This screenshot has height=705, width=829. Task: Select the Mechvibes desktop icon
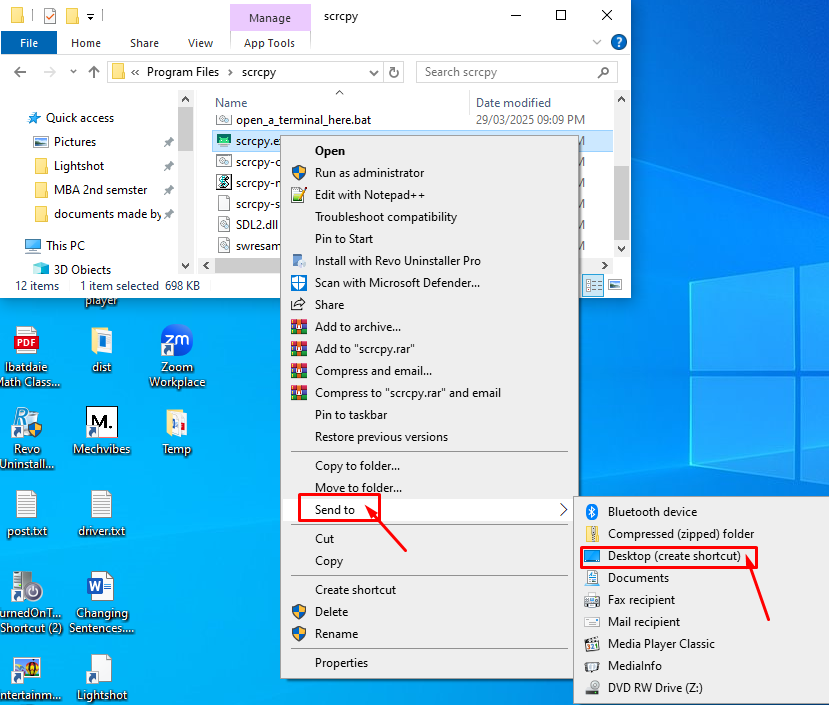pos(102,431)
